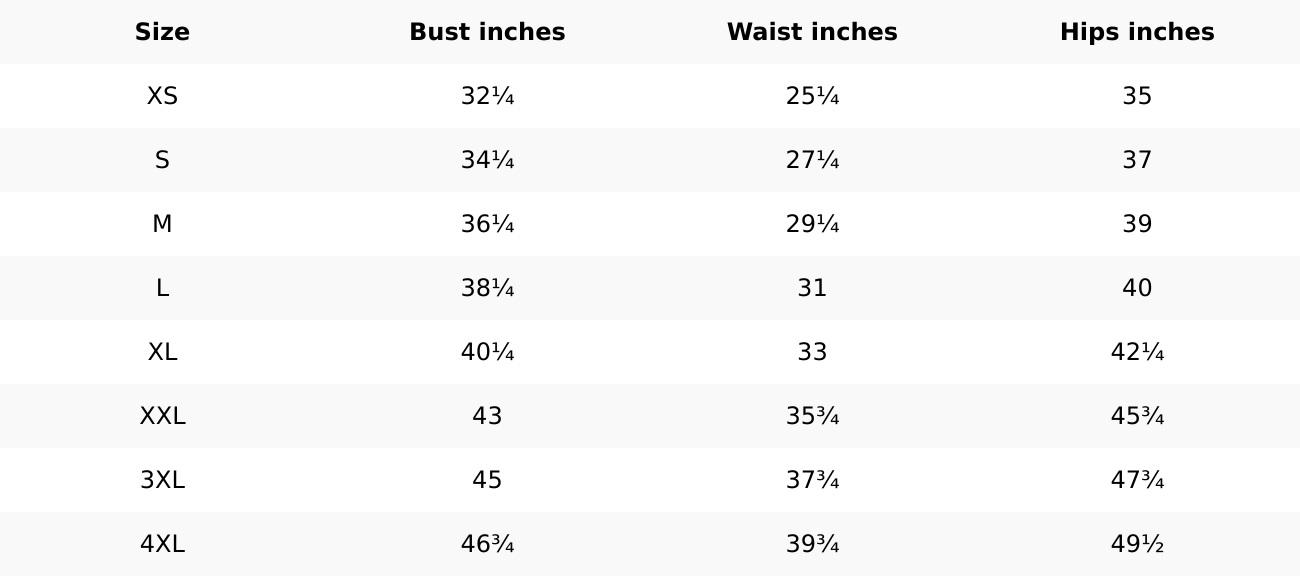Click the Hips inches column header
Screen dimensions: 1300x576
pyautogui.click(x=1137, y=32)
